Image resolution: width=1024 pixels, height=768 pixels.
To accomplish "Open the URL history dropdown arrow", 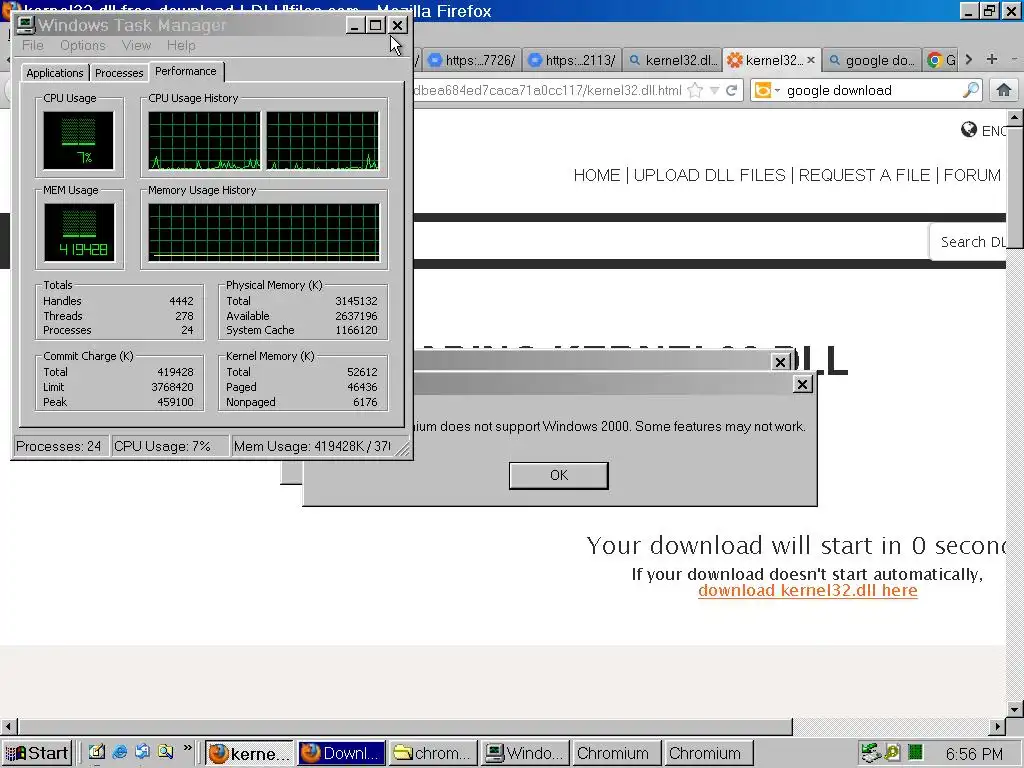I will [x=714, y=91].
